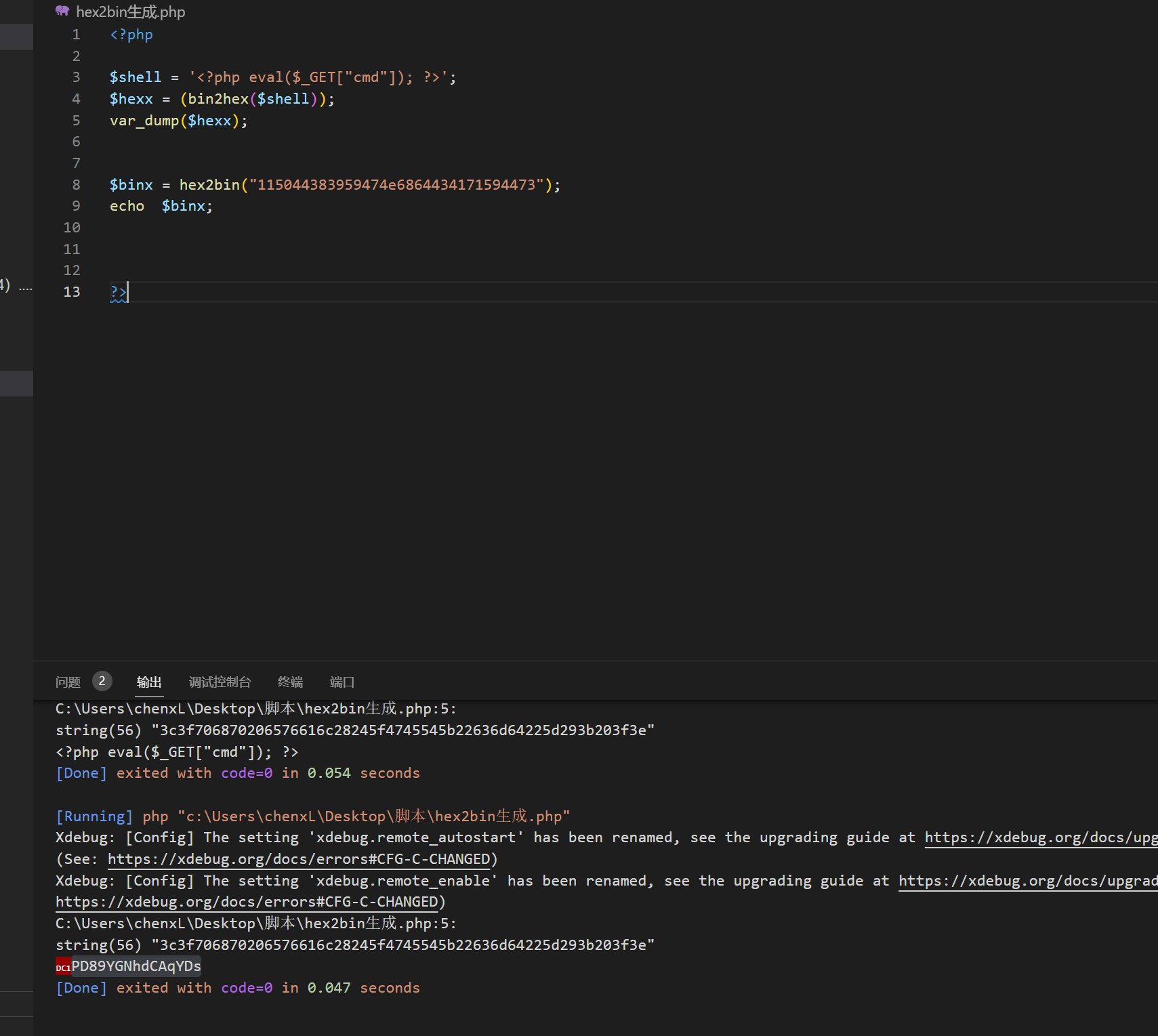This screenshot has width=1158, height=1036.
Task: Click the closing ?> tag on line 13
Action: [119, 292]
